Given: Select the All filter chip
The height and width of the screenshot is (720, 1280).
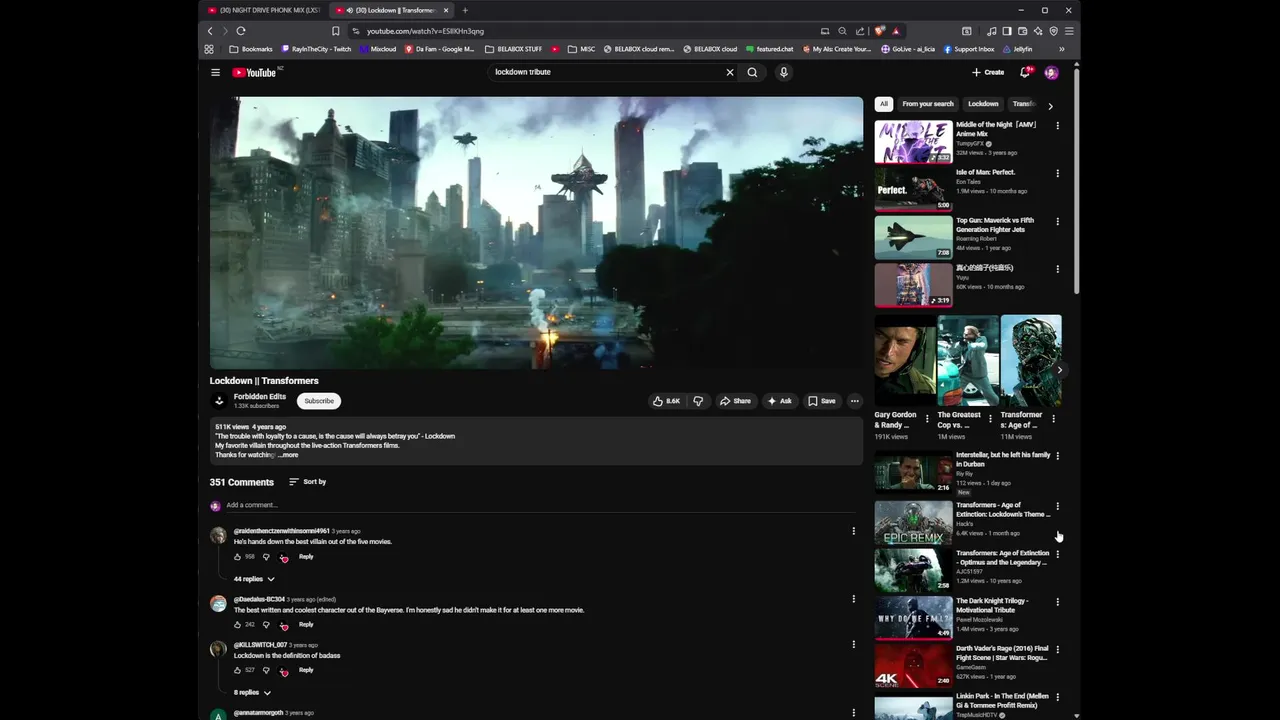Looking at the screenshot, I should (x=883, y=104).
